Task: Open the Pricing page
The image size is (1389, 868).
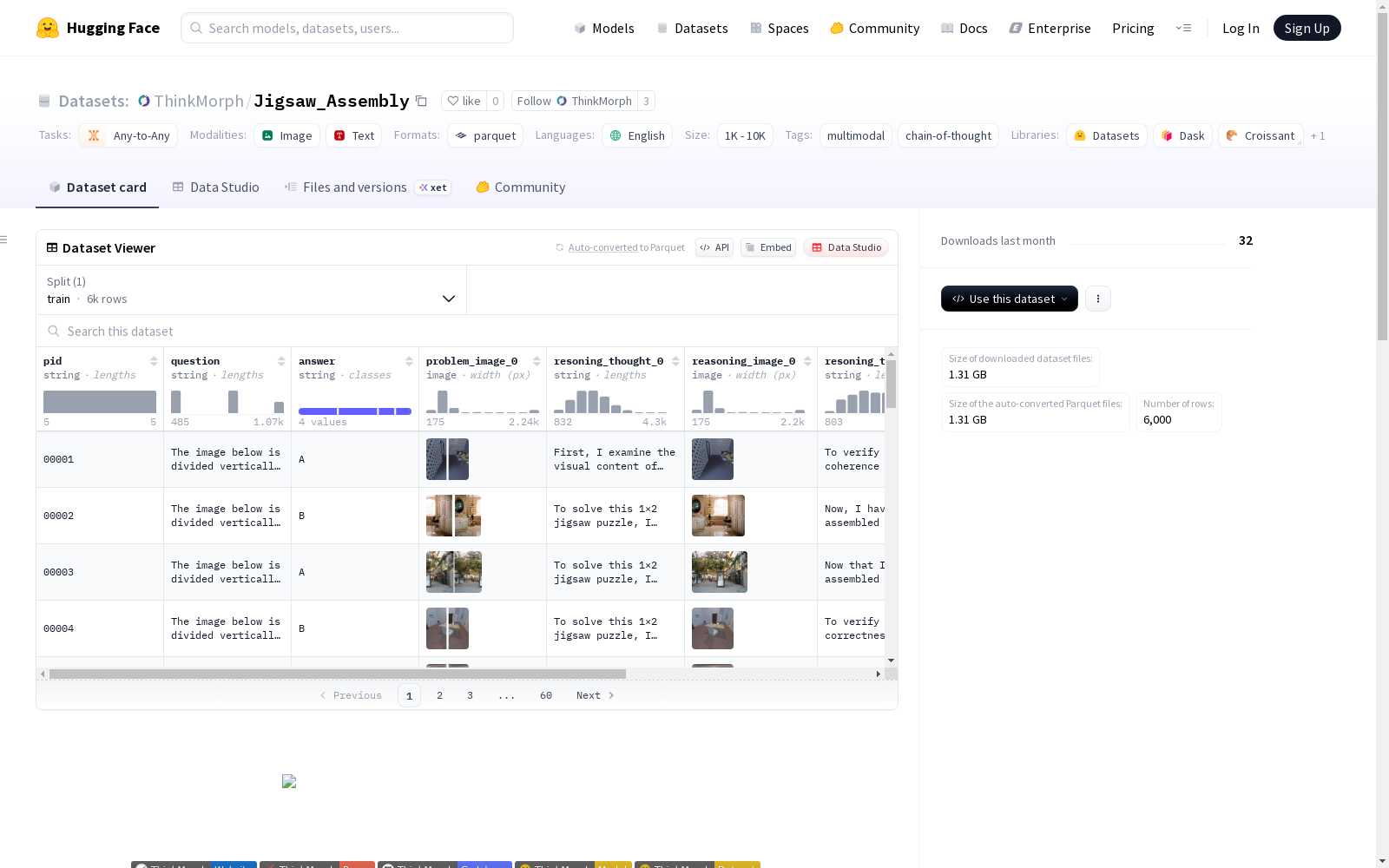Action: tap(1133, 28)
